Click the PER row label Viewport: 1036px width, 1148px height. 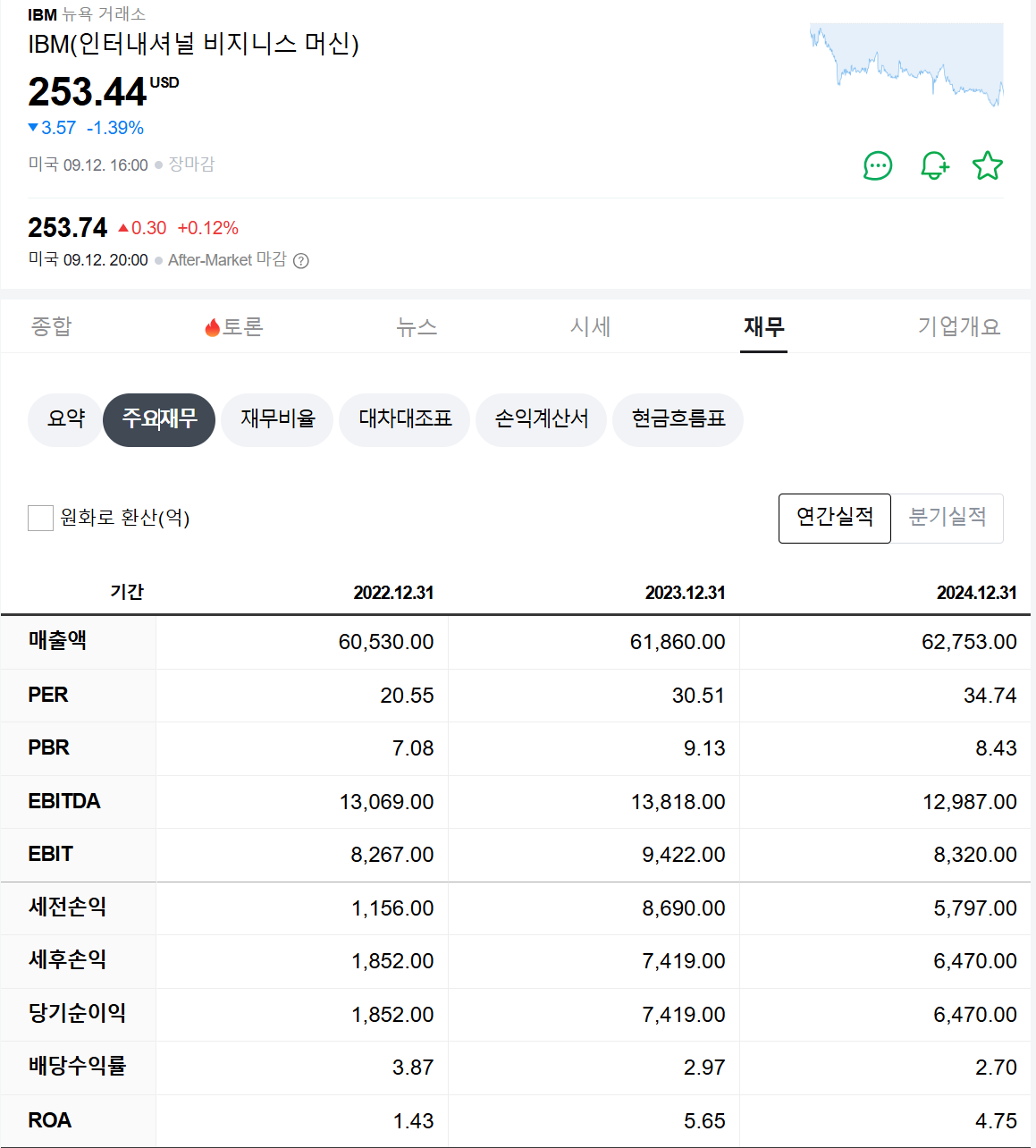[x=48, y=695]
